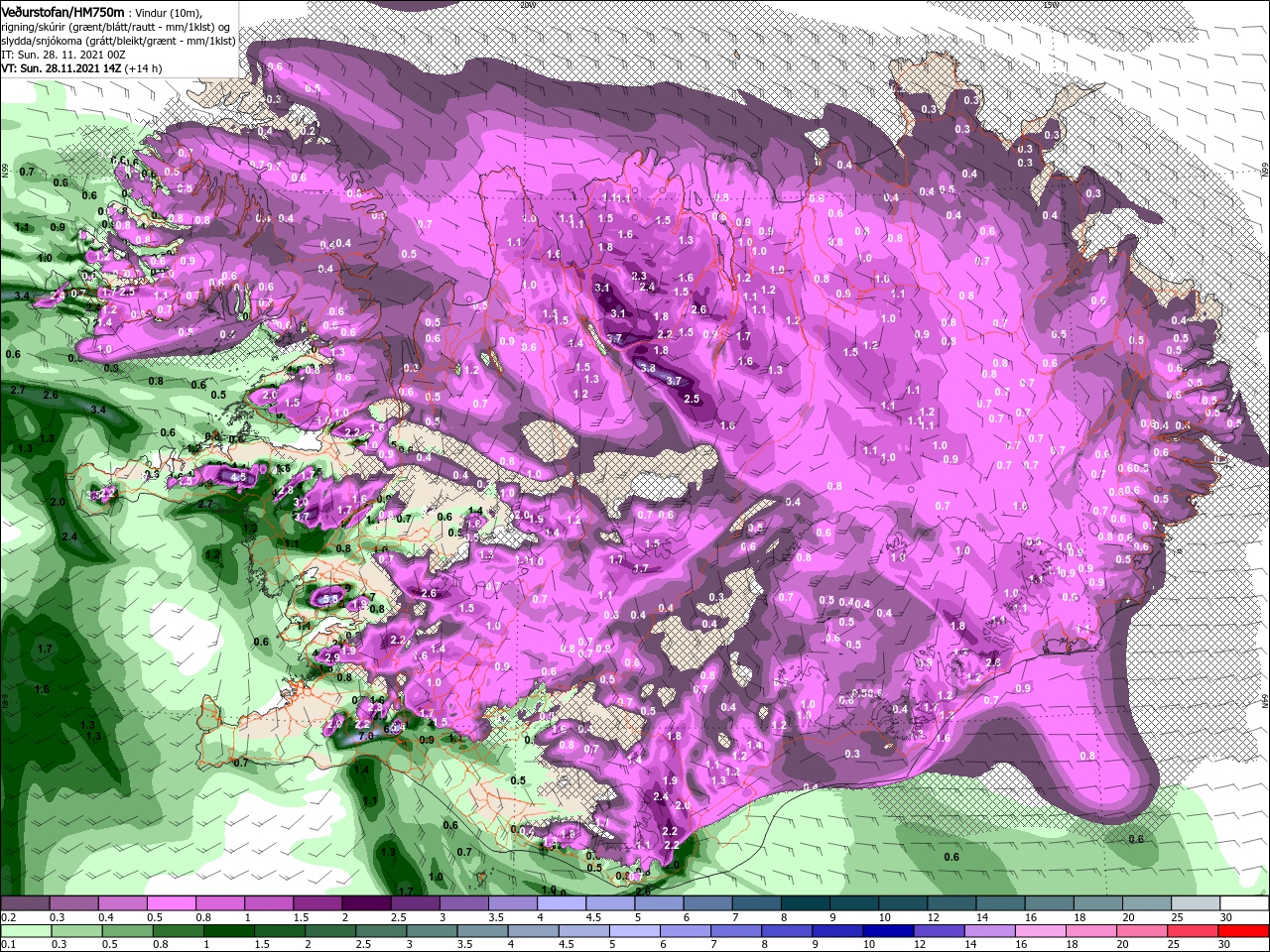
Task: Pick the pale green 0.1–0.3 swatch in the bottom scale
Action: pos(25,931)
